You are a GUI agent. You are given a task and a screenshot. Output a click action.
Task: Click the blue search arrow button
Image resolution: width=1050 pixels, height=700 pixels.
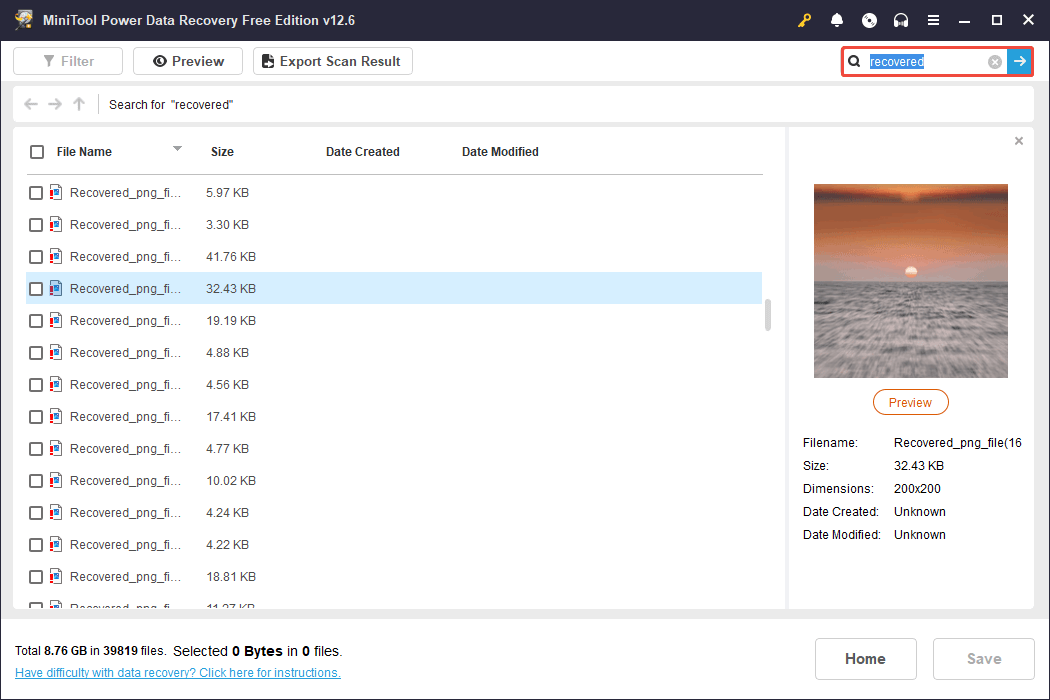pos(1019,62)
